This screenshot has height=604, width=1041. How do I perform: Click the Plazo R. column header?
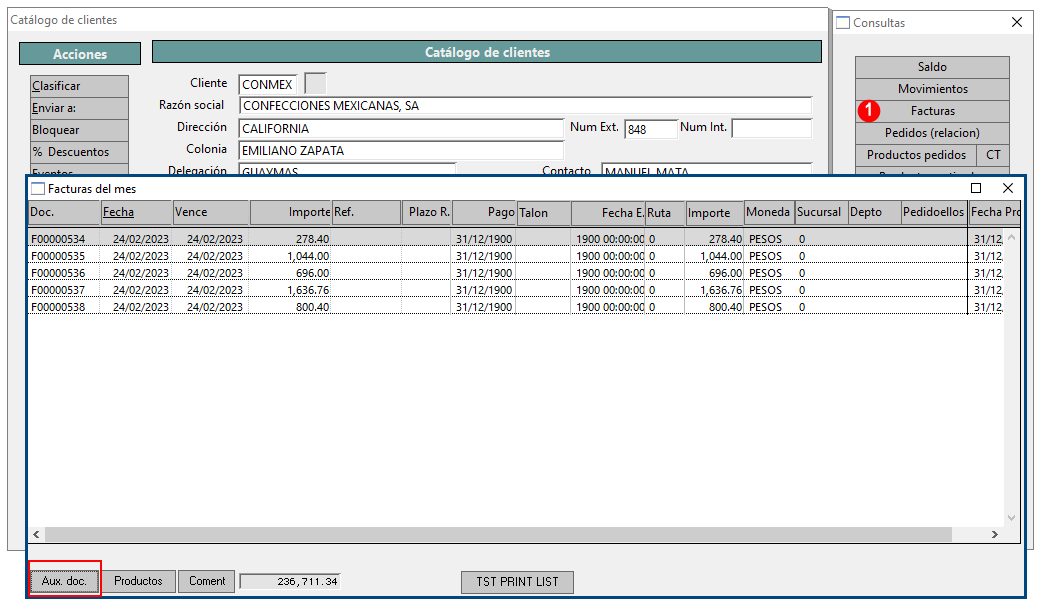point(427,212)
